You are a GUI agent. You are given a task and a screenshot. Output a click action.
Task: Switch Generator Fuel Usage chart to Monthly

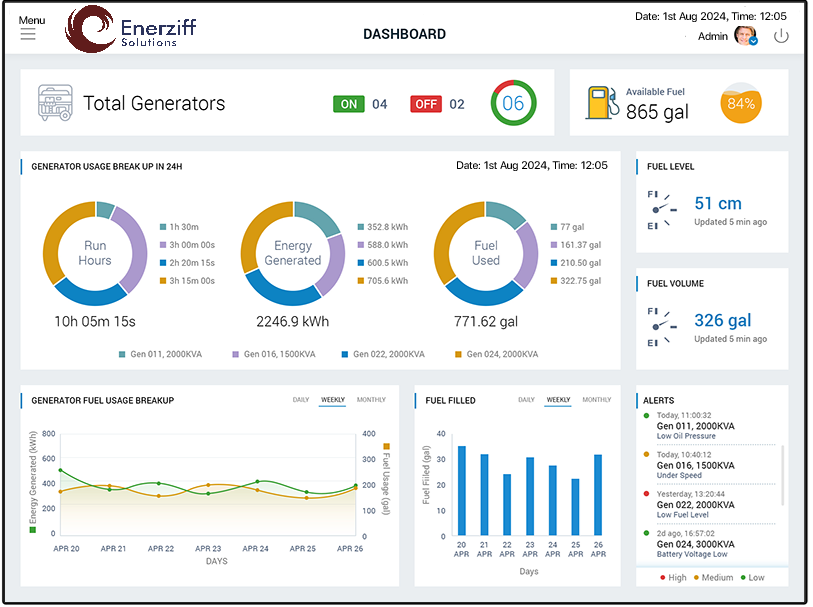(x=371, y=400)
